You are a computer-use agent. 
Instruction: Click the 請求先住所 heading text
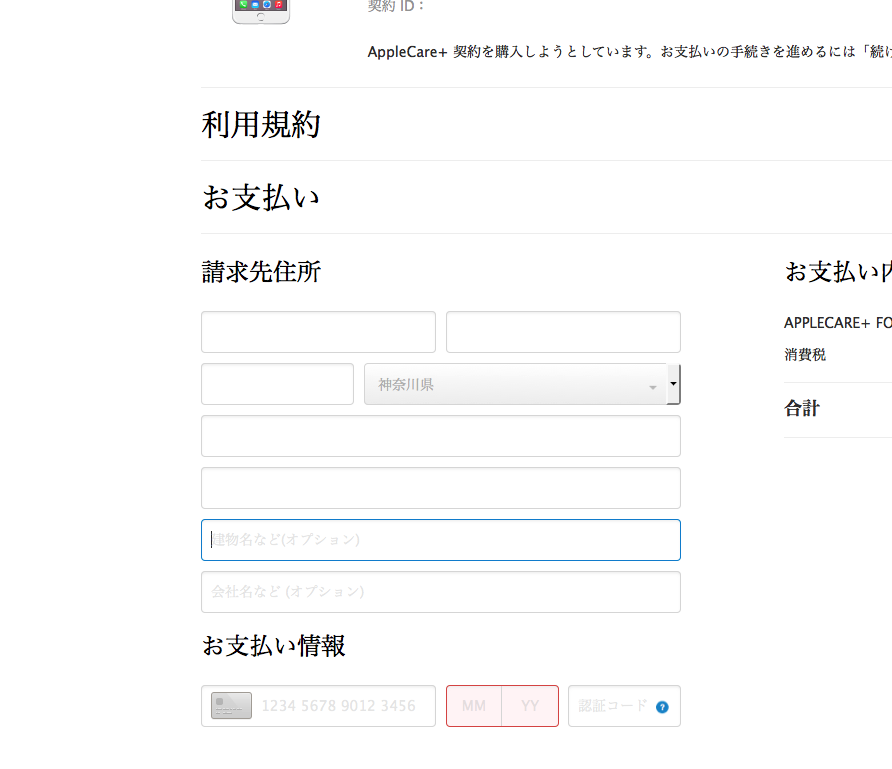coord(261,272)
